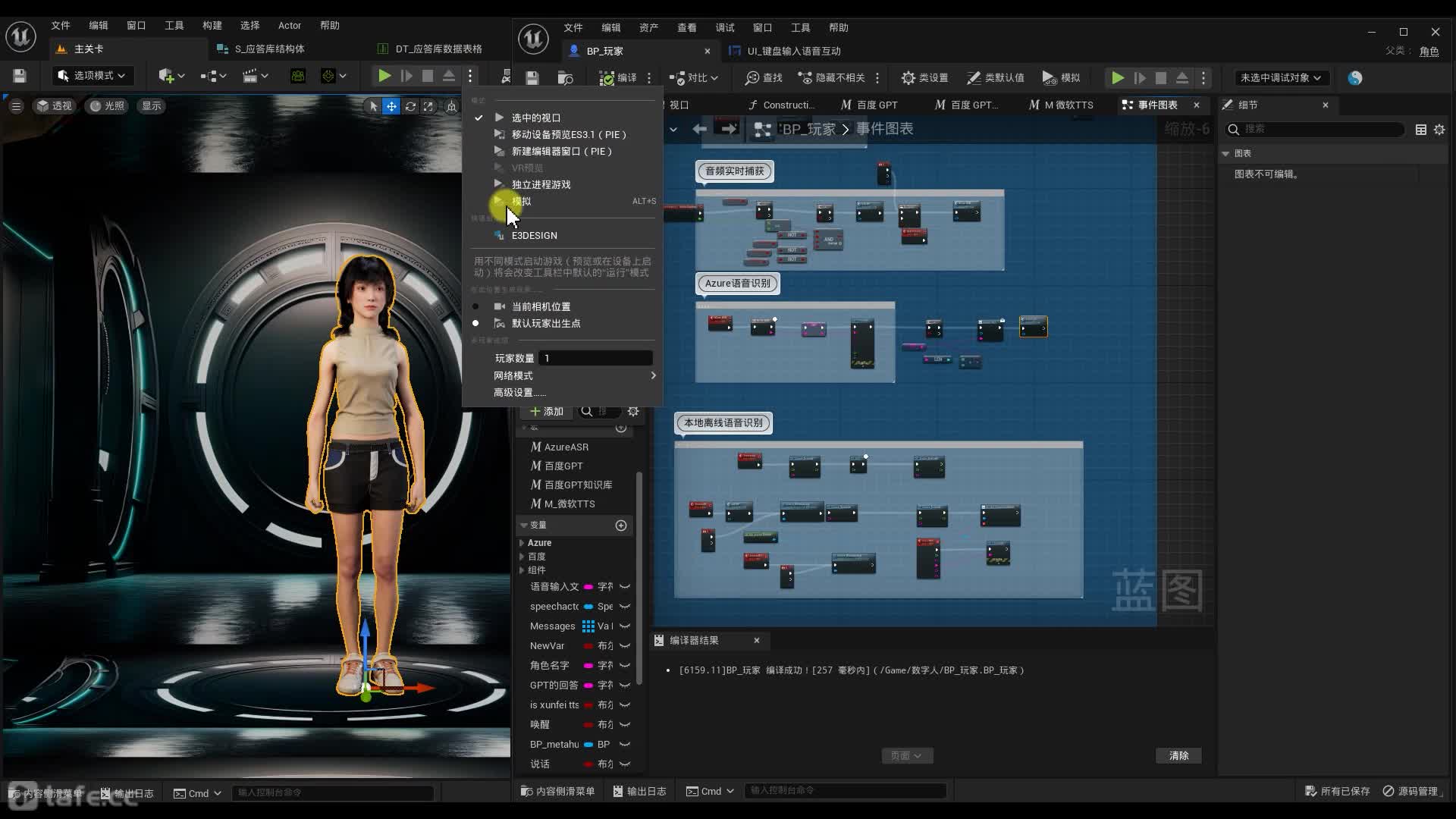This screenshot has height=819, width=1456.
Task: Toggle visibility eye for 说话 variable
Action: [625, 764]
